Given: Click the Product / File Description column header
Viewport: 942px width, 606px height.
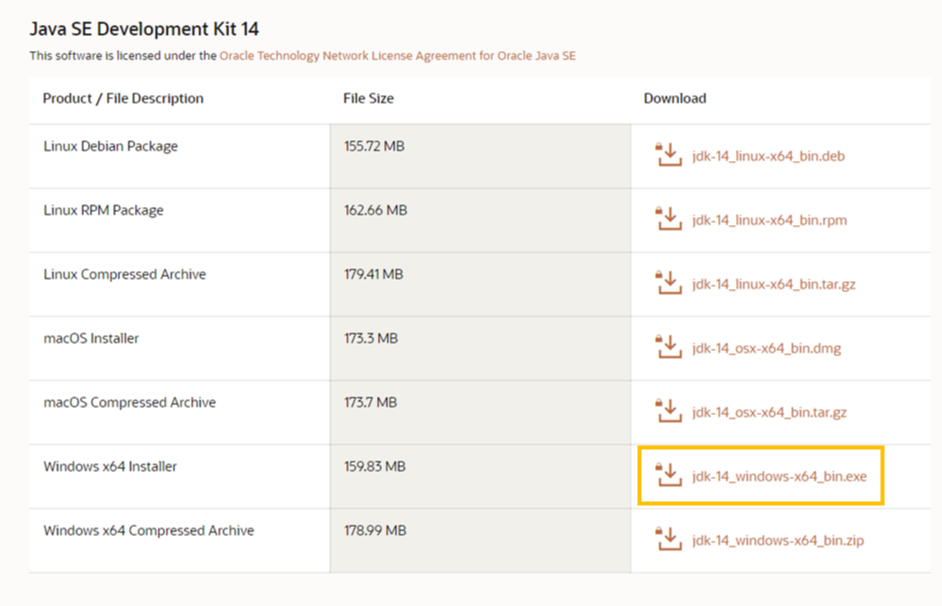Looking at the screenshot, I should pos(123,98).
